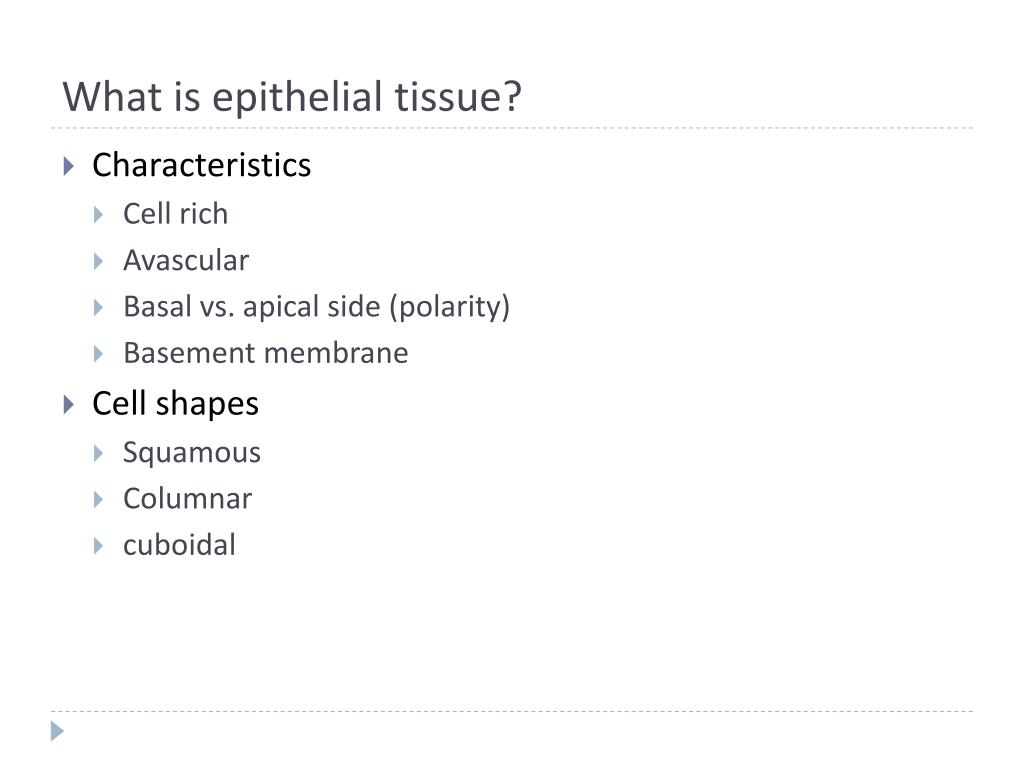Click the word 'Squamous'
Screen dimensions: 1024x768
[x=192, y=453]
